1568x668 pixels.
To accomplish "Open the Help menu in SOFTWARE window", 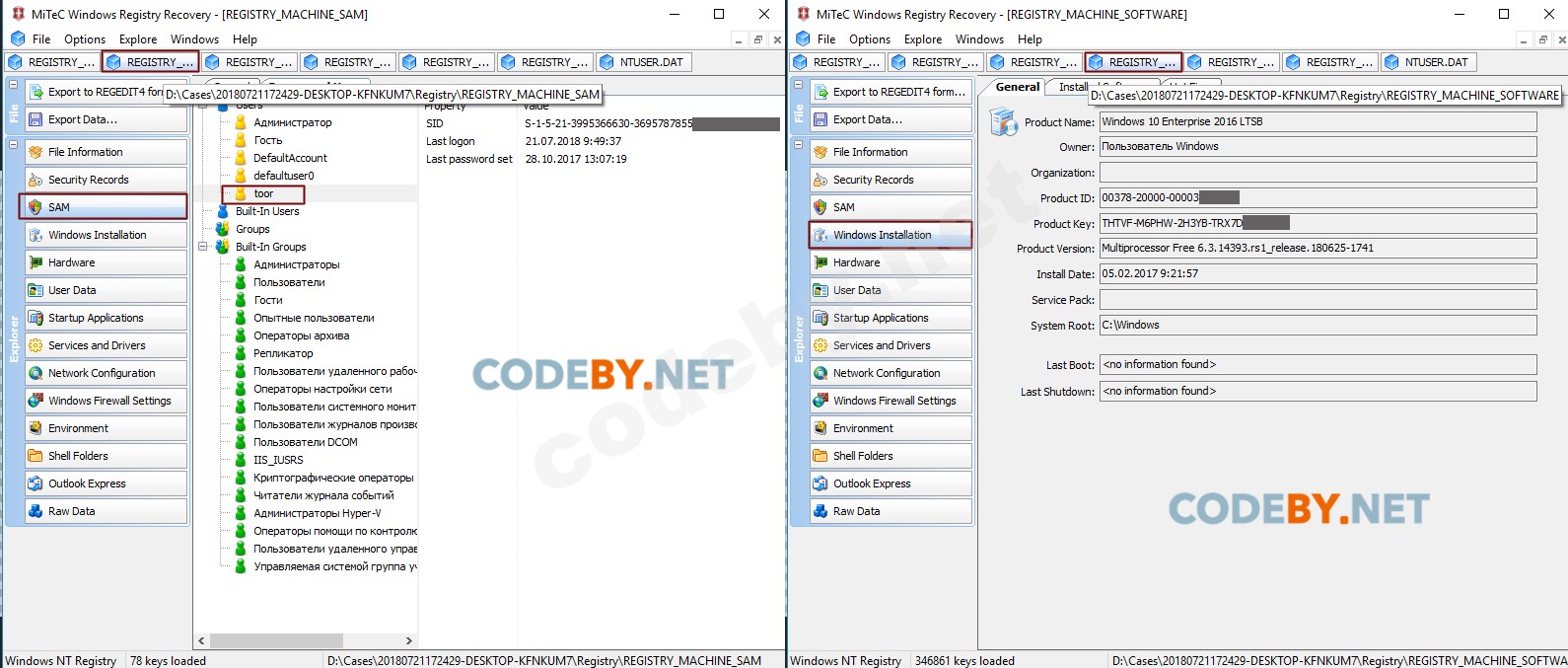I will 1030,39.
